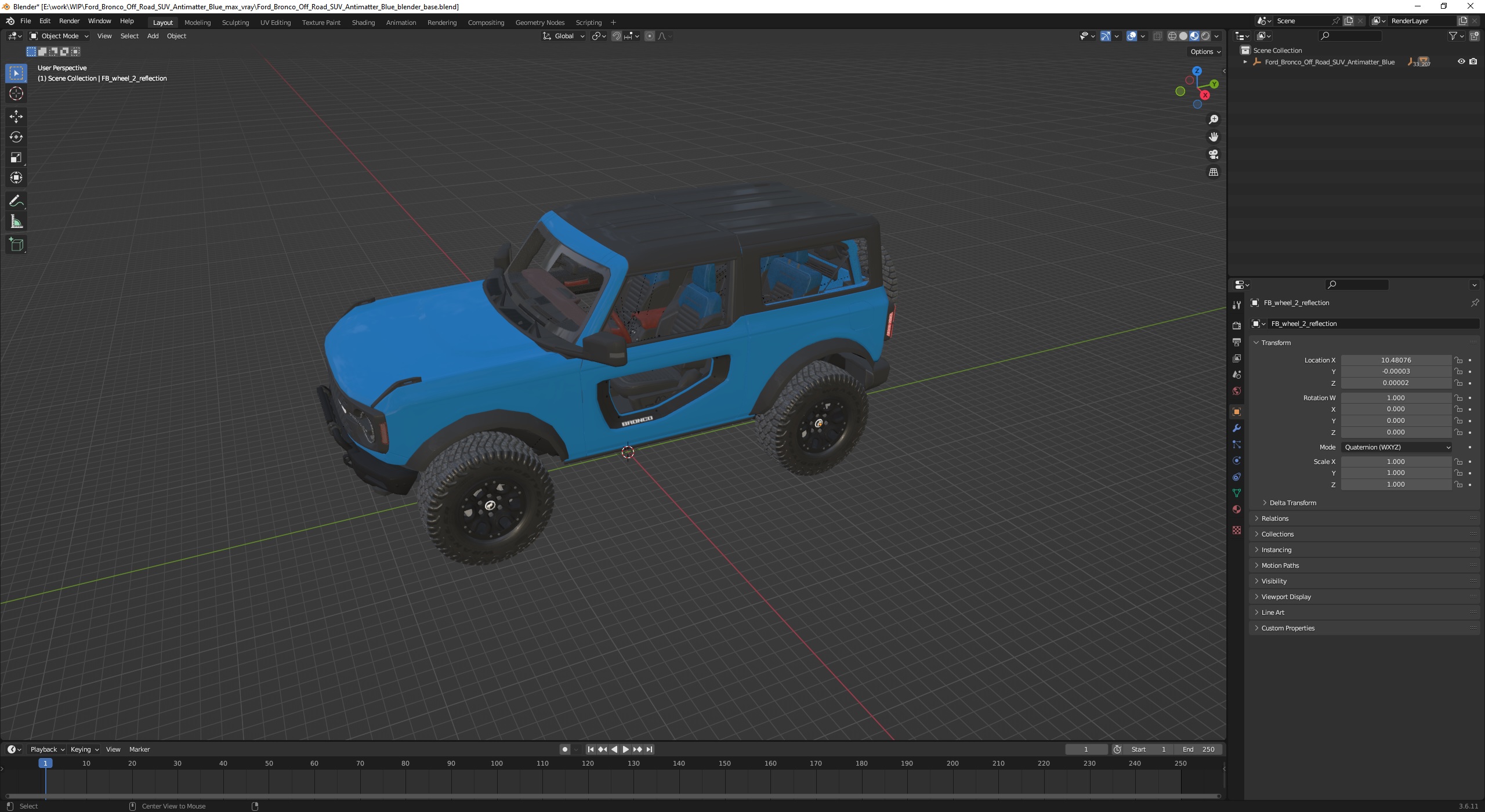Click the Add Cube tool
The height and width of the screenshot is (812, 1485).
coord(16,245)
